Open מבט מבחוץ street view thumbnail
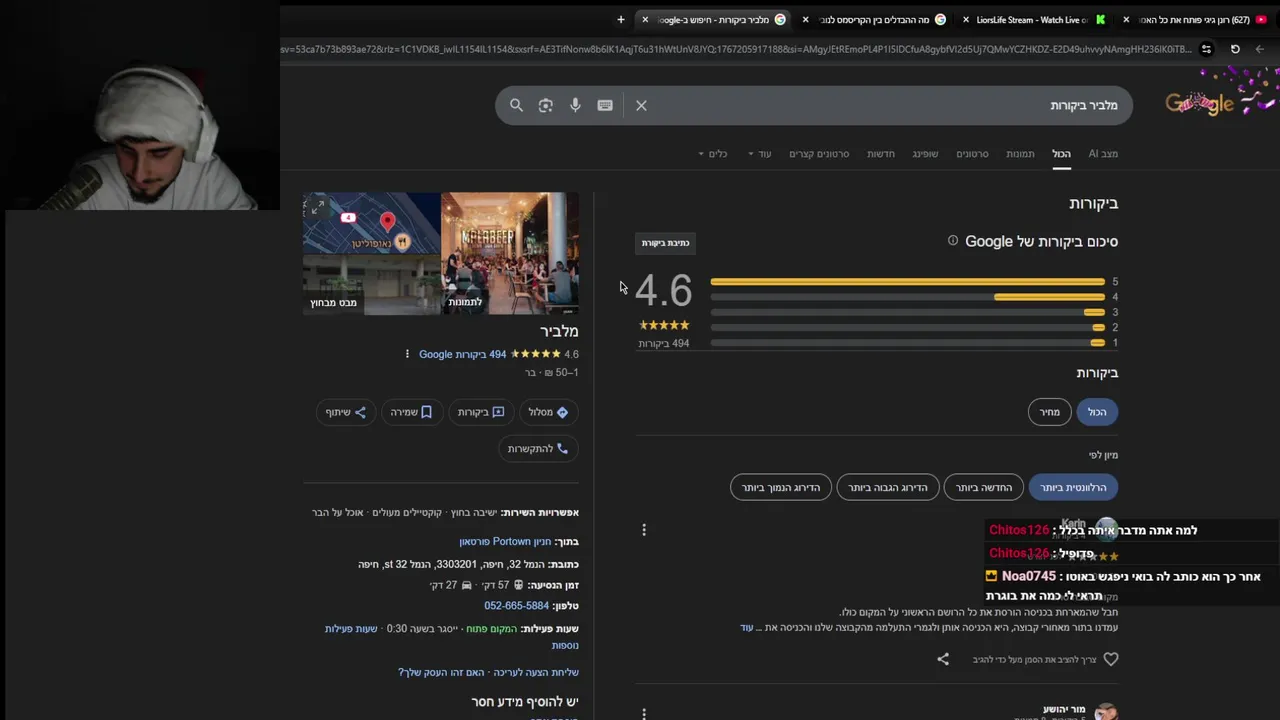Image resolution: width=1280 pixels, height=720 pixels. [x=372, y=285]
